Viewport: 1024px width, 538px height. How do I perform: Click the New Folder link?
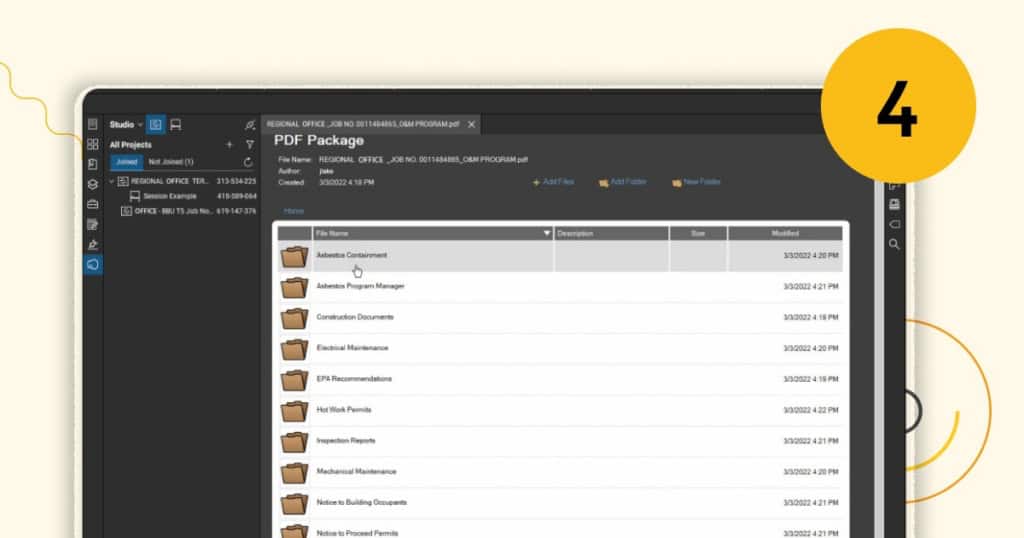coord(696,182)
